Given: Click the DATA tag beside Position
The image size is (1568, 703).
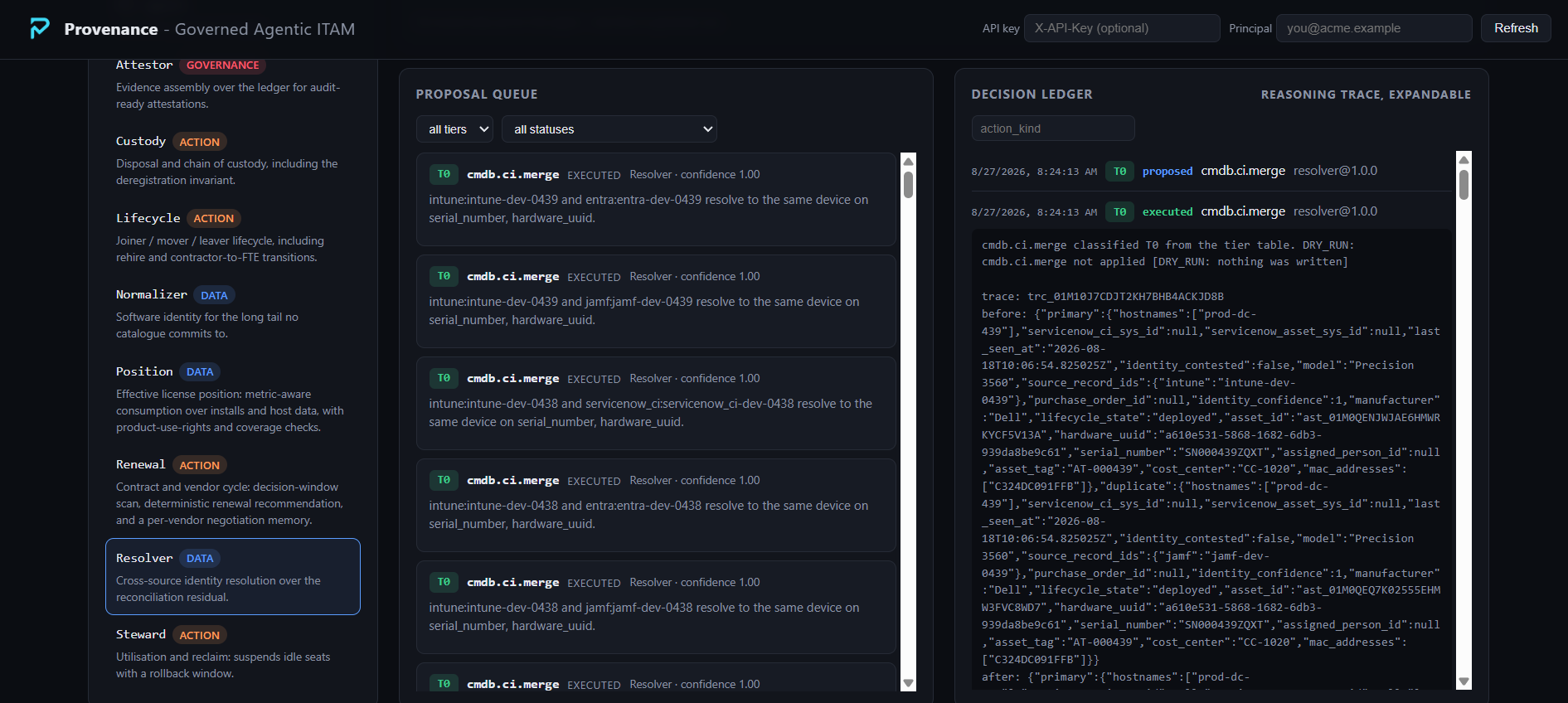Looking at the screenshot, I should [200, 372].
